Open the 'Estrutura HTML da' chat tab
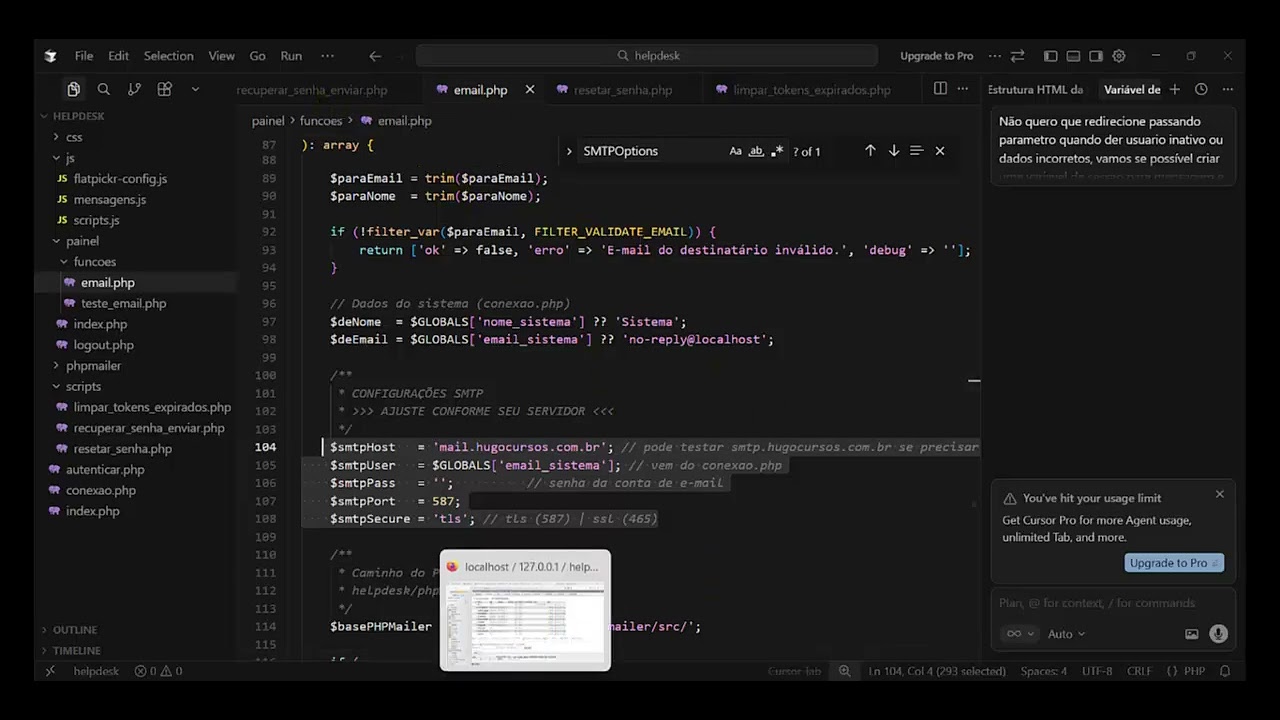Image resolution: width=1280 pixels, height=720 pixels. click(x=1035, y=90)
